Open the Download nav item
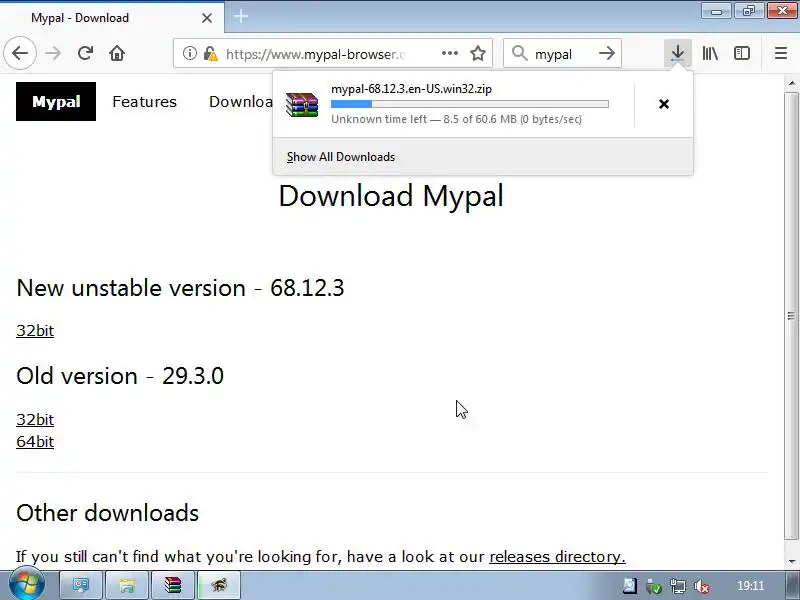Screen dimensions: 800x600 240,102
